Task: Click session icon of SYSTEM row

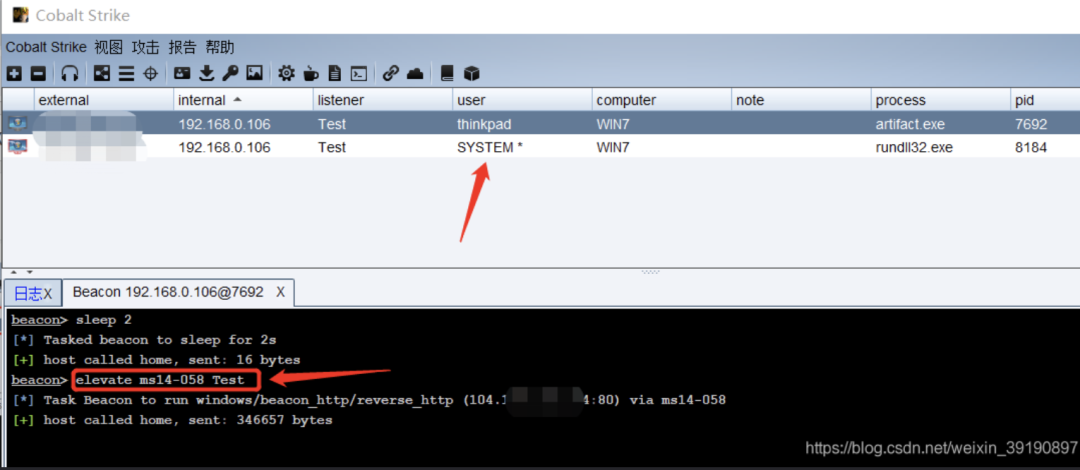Action: [17, 147]
